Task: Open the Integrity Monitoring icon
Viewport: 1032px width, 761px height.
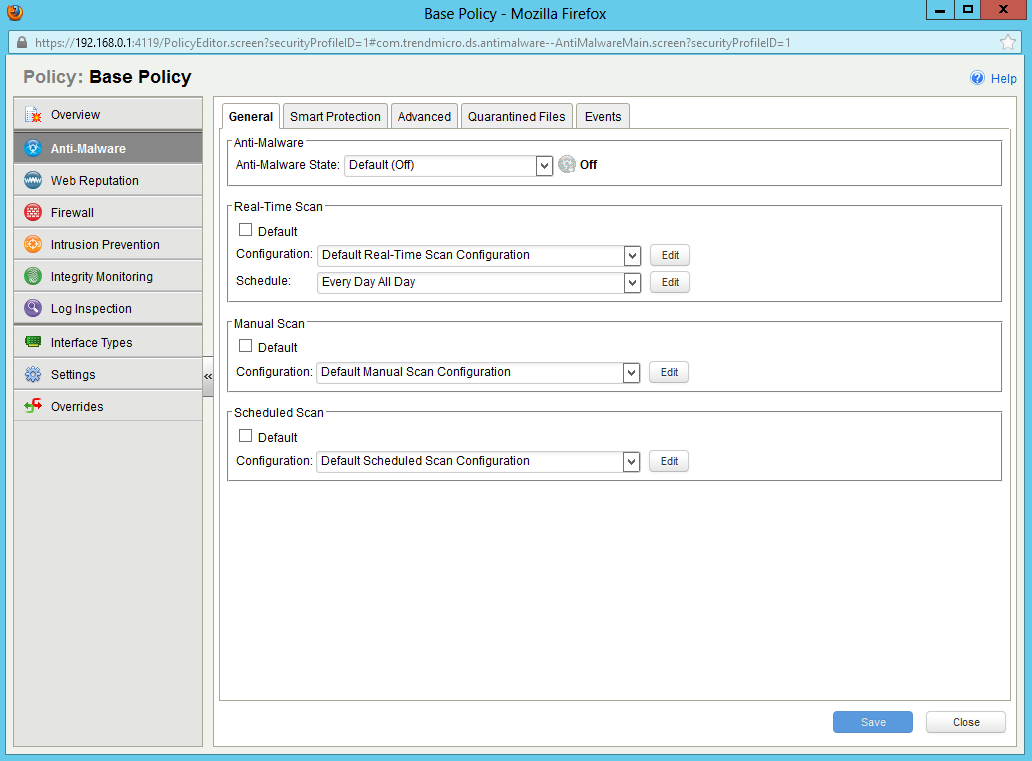Action: tap(33, 277)
